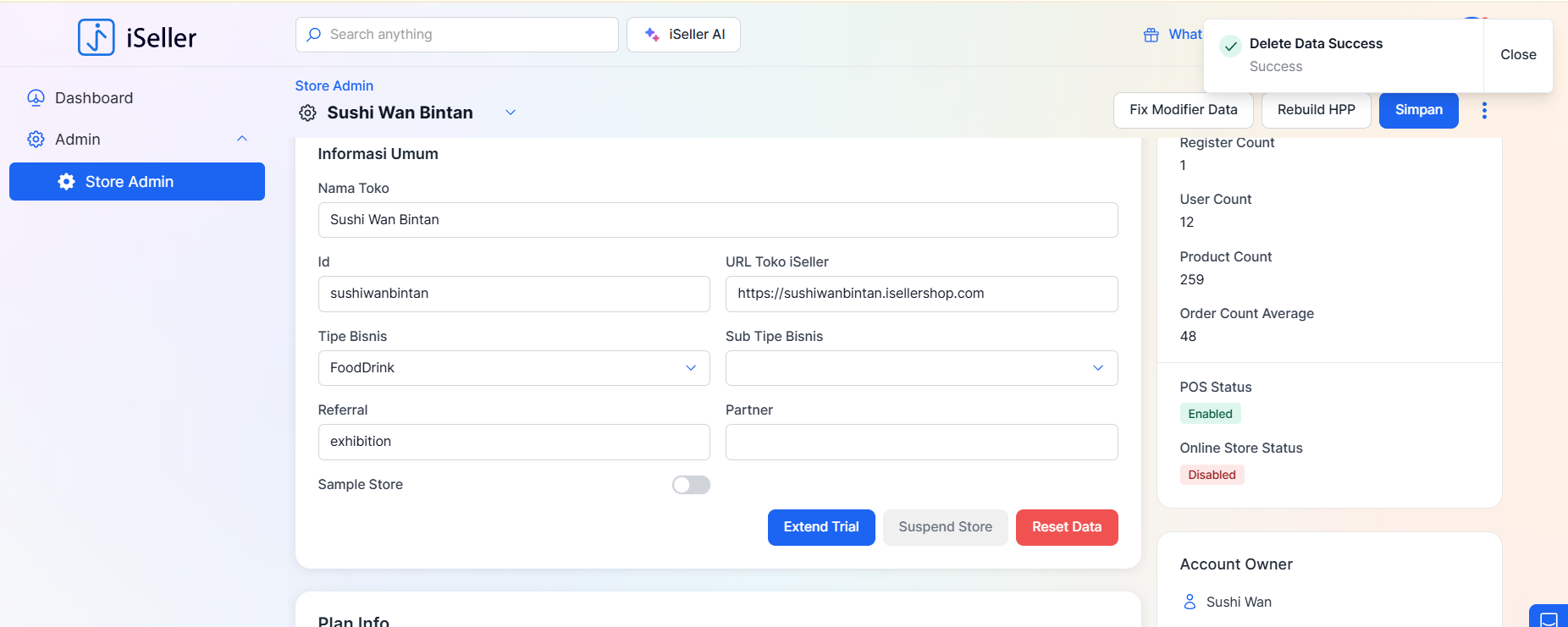Click the Extend Trial button
Image resolution: width=1568 pixels, height=627 pixels.
point(820,527)
